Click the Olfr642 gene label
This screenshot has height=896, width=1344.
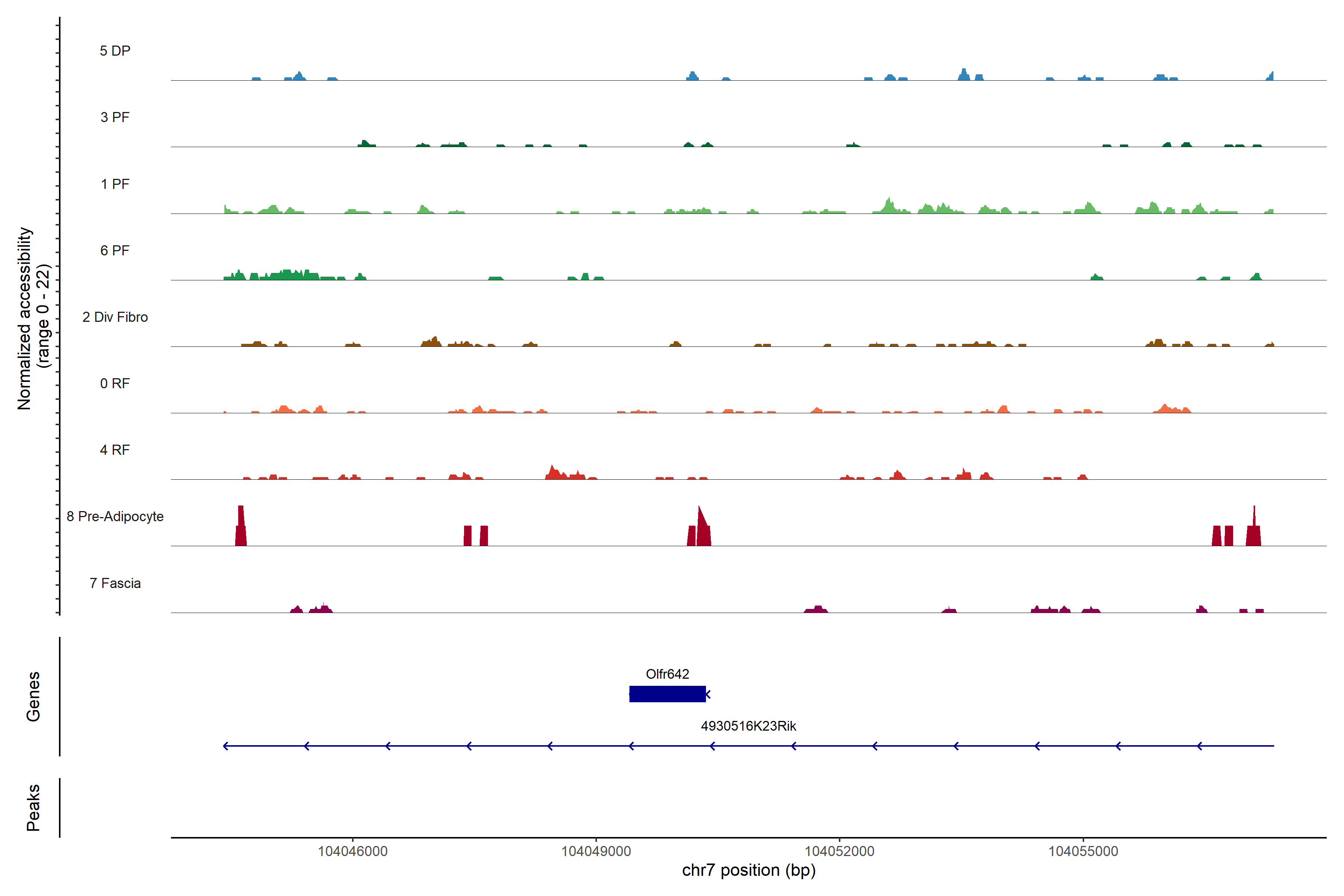coord(667,674)
